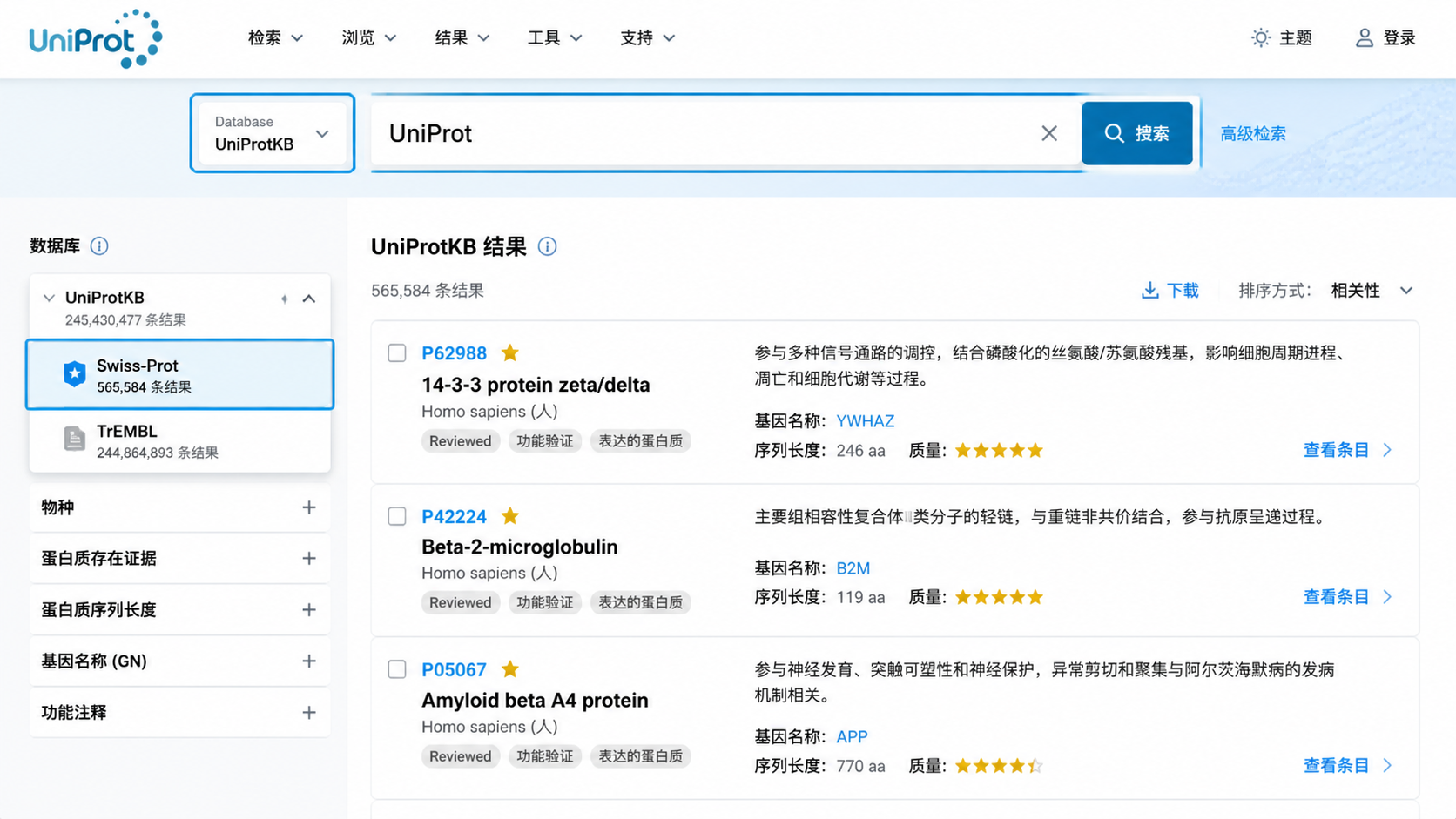This screenshot has height=819, width=1456.
Task: Expand the 功能注释 filter
Action: tap(179, 713)
